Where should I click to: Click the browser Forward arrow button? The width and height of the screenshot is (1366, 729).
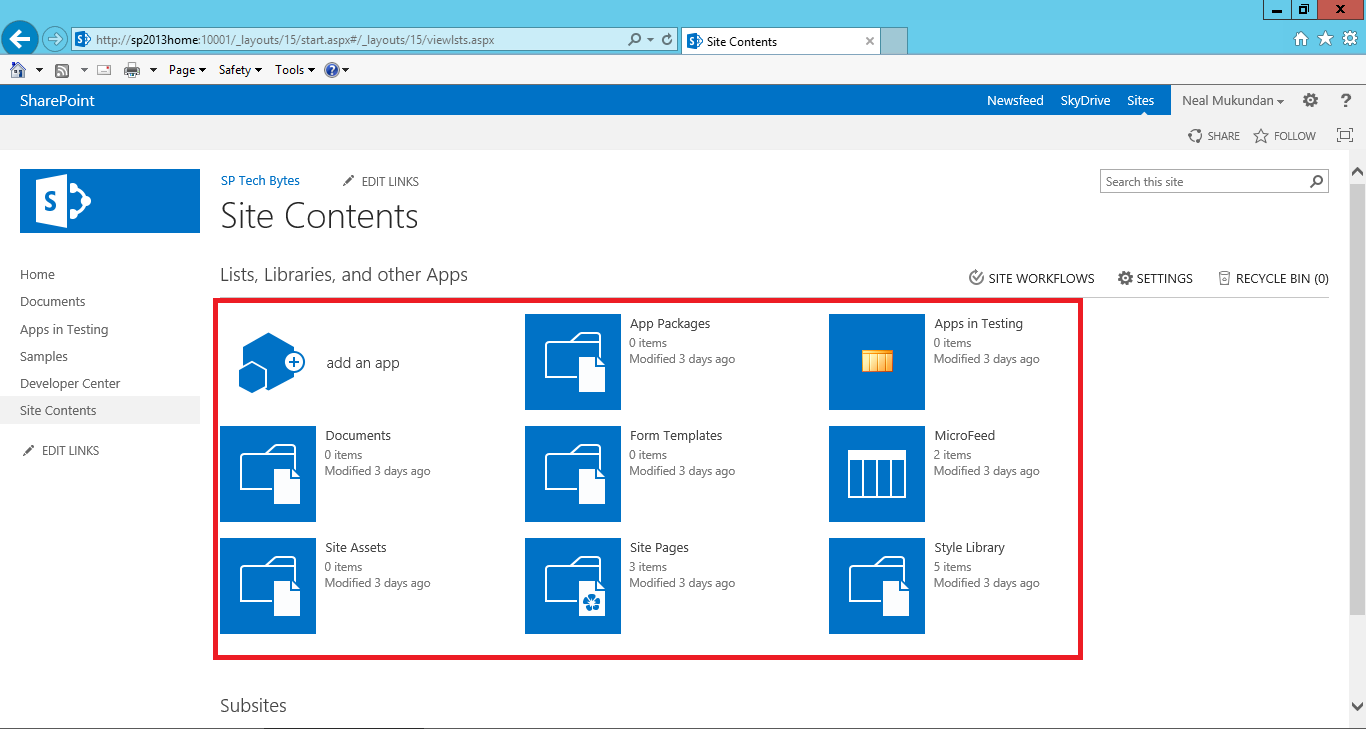pos(54,40)
